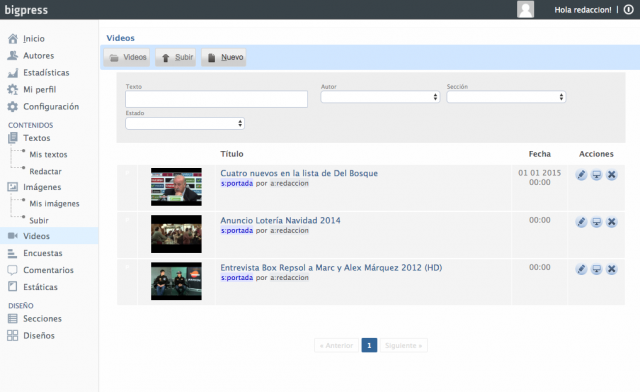Click thumbnail of Lotería Navidad video

(x=176, y=234)
